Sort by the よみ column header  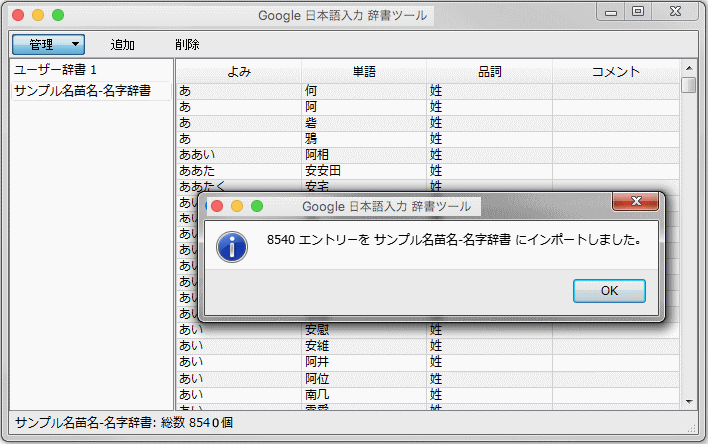(x=238, y=71)
